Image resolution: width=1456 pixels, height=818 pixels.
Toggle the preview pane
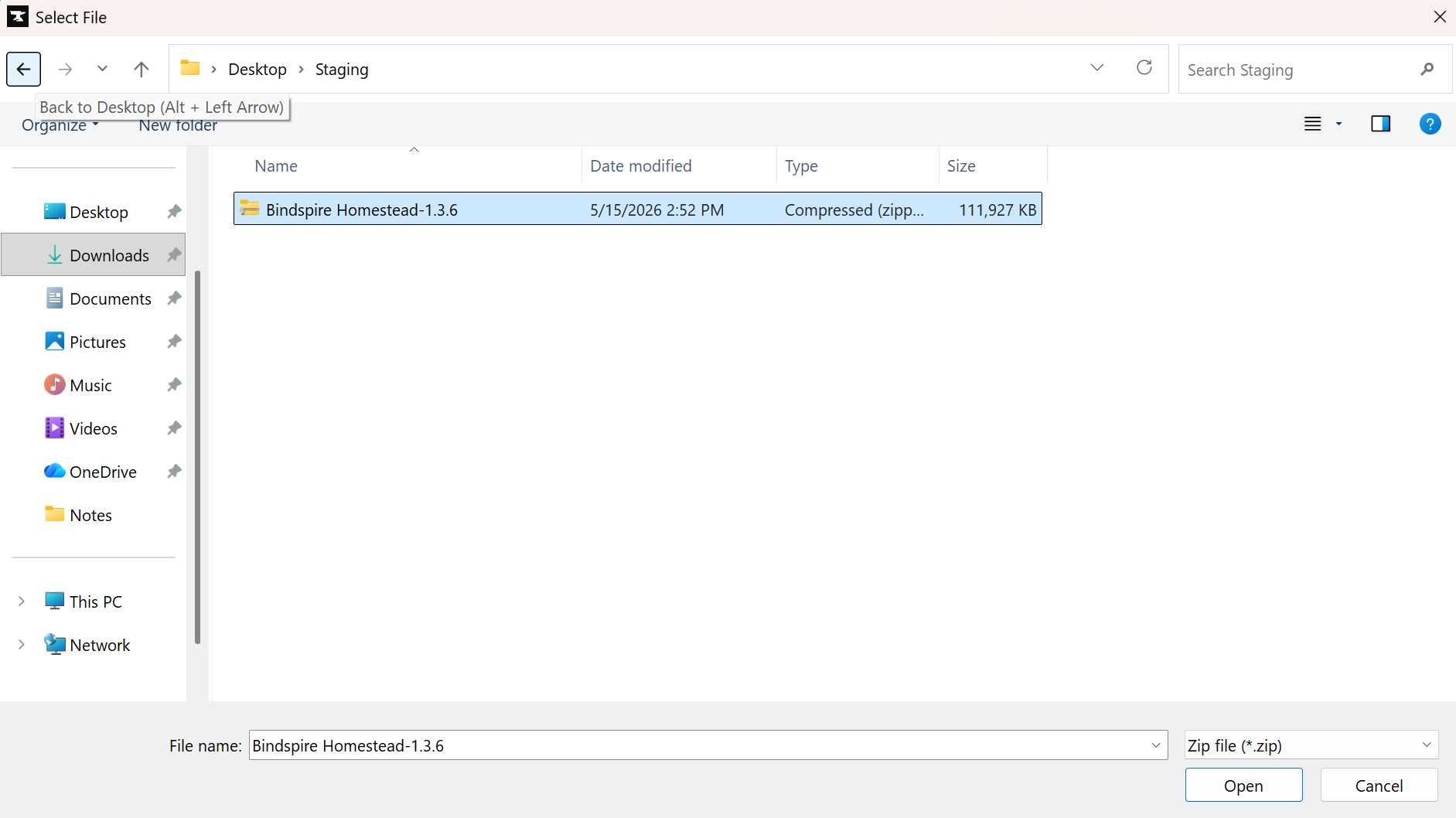1381,124
